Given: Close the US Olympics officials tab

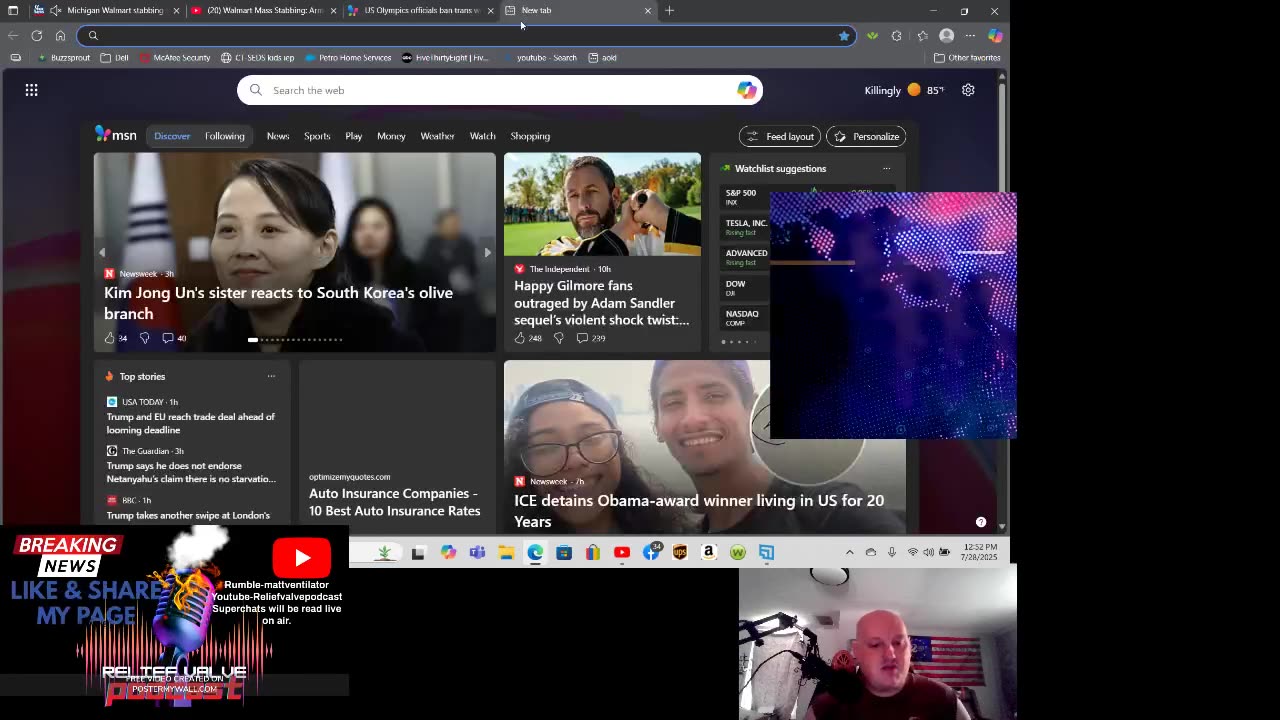Looking at the screenshot, I should (x=490, y=10).
